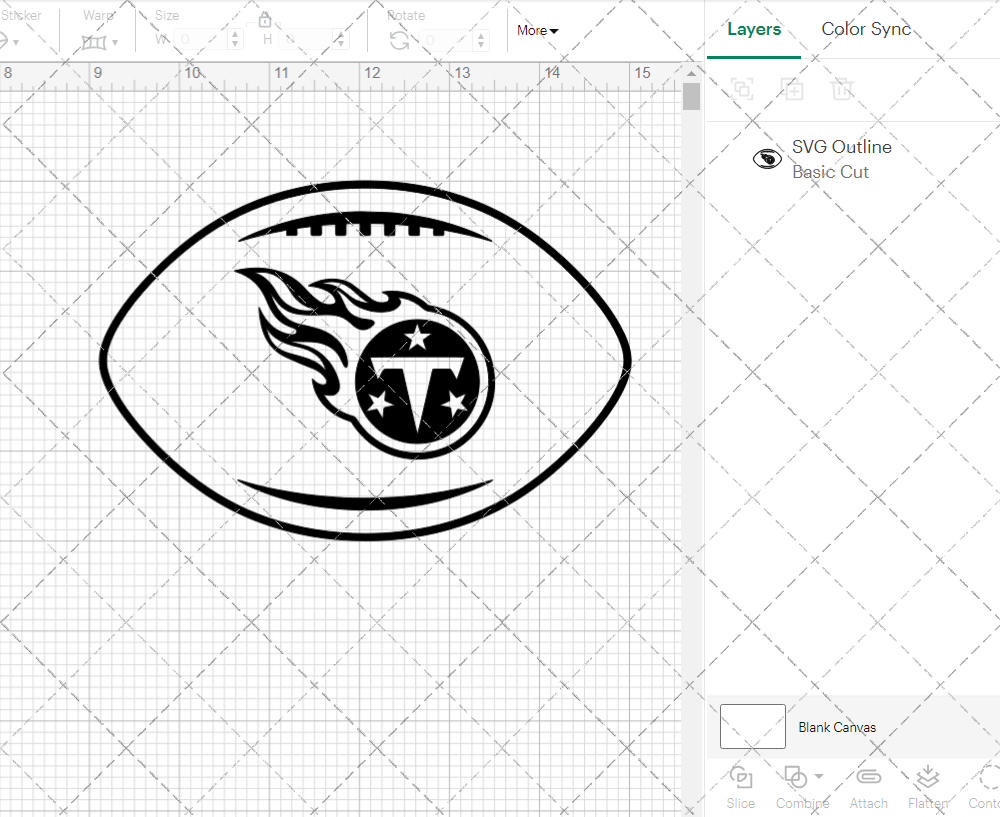Click the Blank Canvas color swatch
The width and height of the screenshot is (1000, 817).
[752, 727]
